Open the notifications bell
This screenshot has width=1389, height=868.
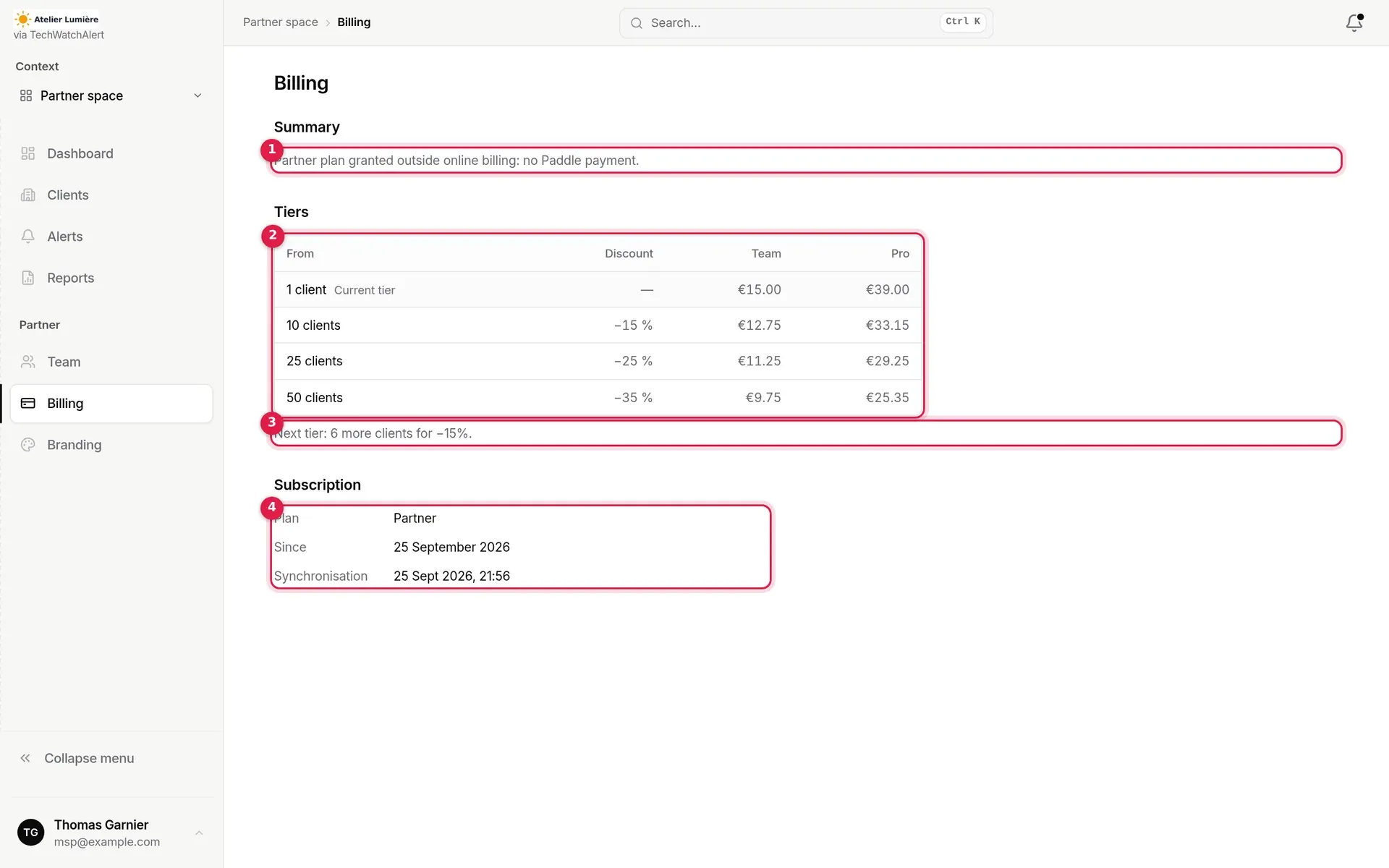pyautogui.click(x=1354, y=23)
